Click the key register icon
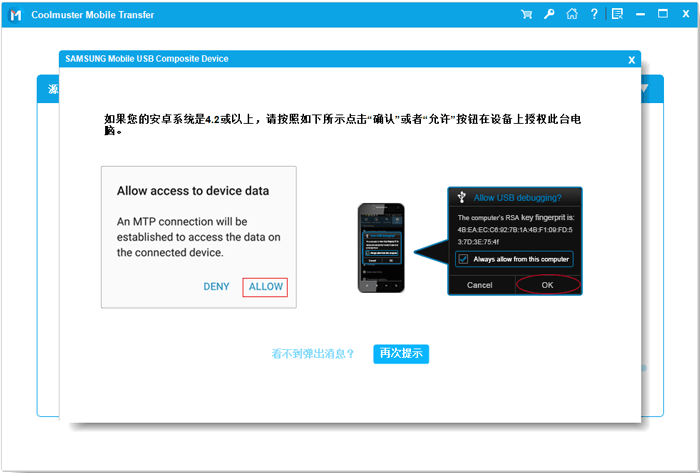 (549, 14)
